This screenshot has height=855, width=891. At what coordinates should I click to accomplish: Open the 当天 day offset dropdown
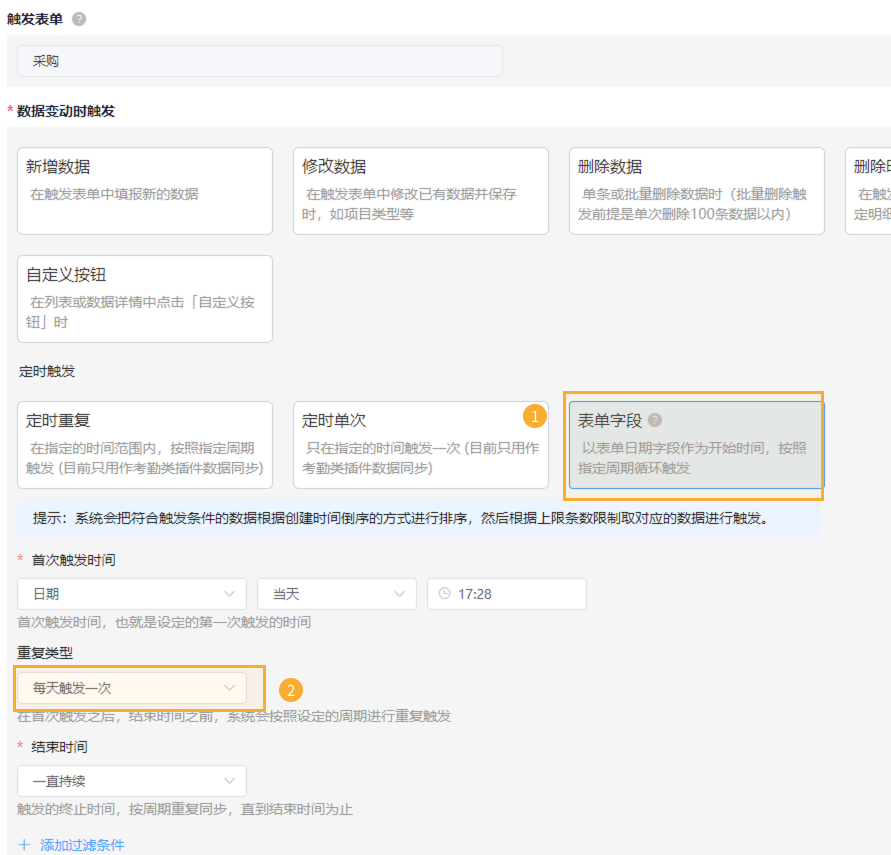[337, 594]
